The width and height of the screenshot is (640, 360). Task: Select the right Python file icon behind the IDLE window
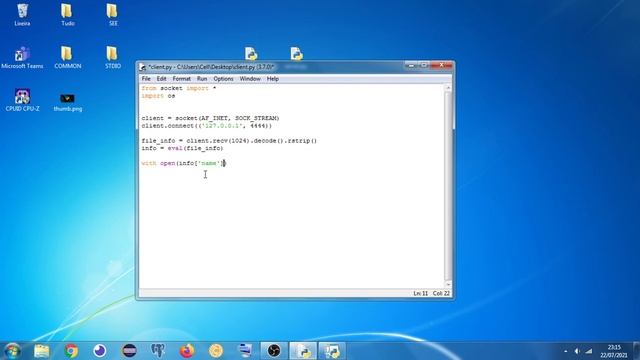coord(297,53)
